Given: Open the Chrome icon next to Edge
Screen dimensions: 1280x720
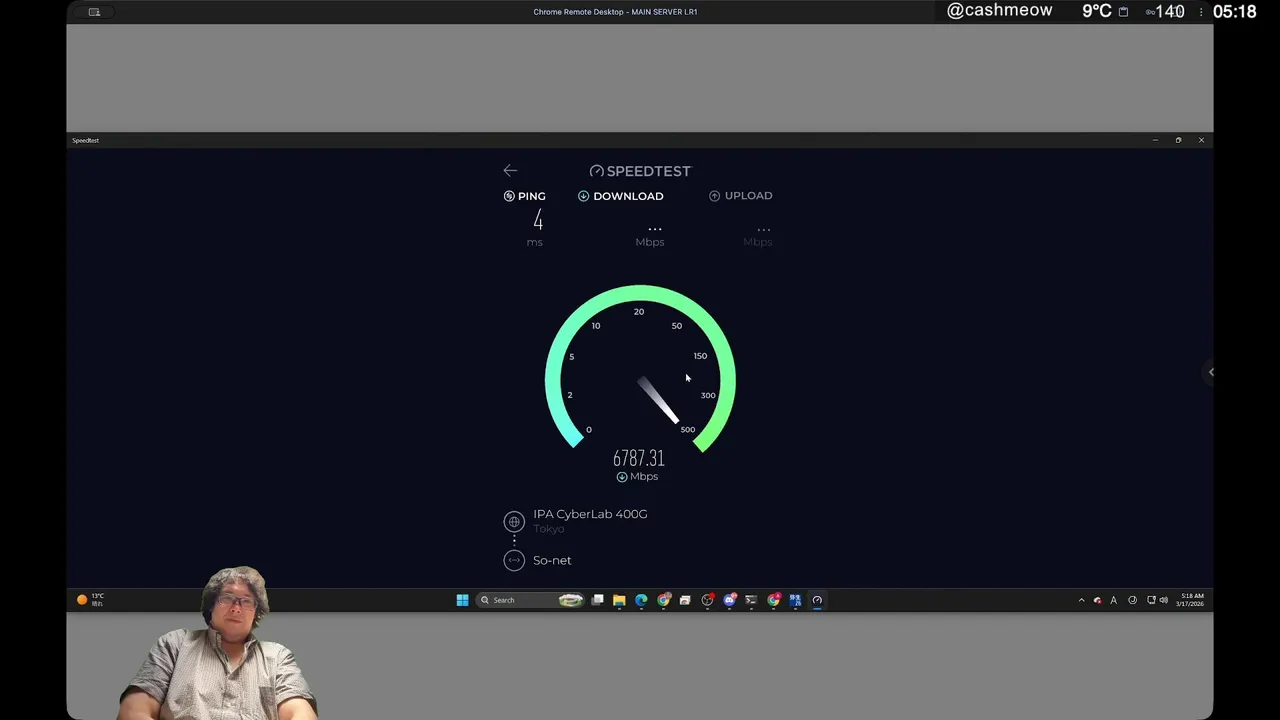Looking at the screenshot, I should [x=663, y=600].
